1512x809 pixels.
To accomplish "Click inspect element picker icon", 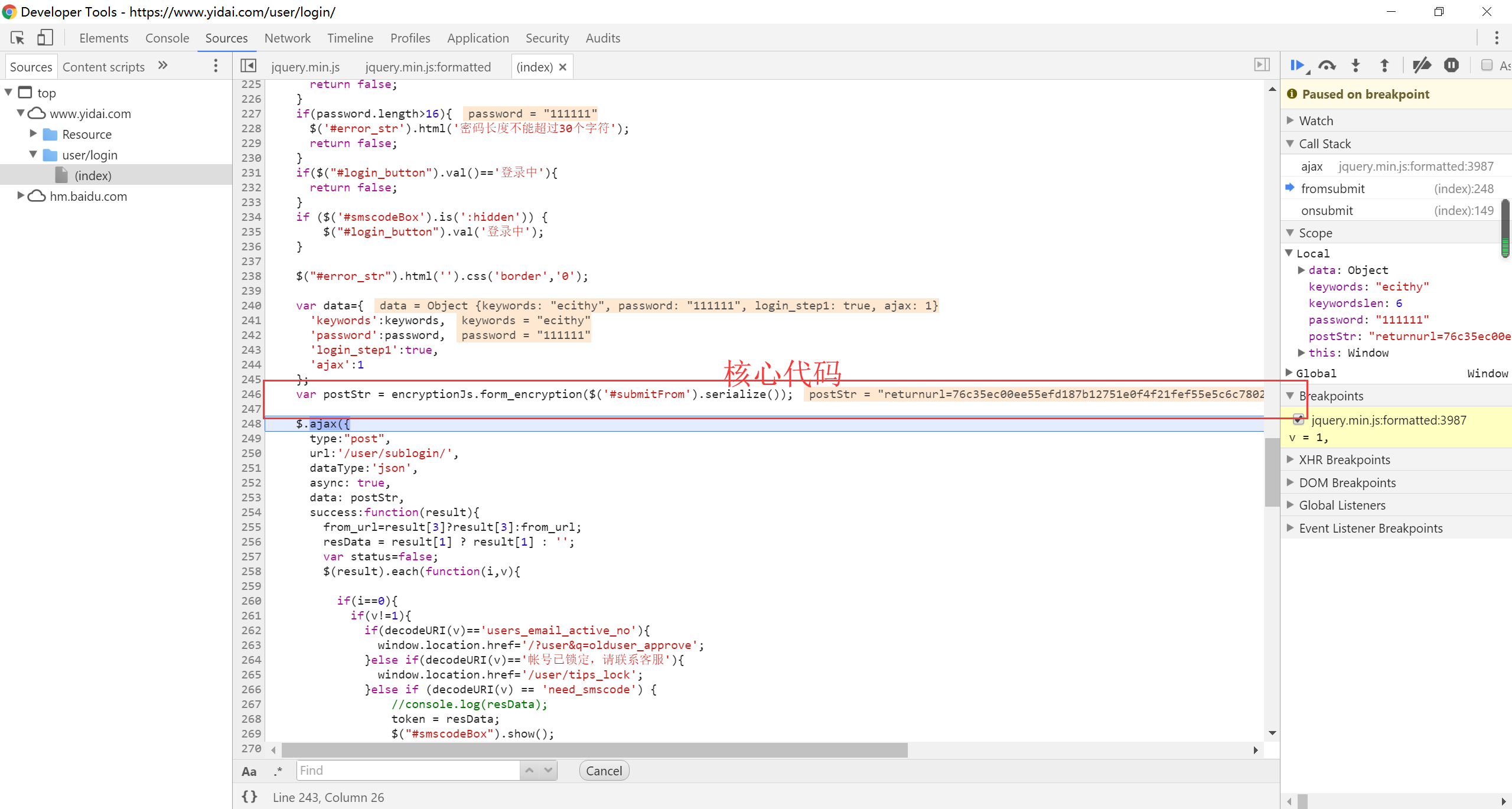I will 17,38.
